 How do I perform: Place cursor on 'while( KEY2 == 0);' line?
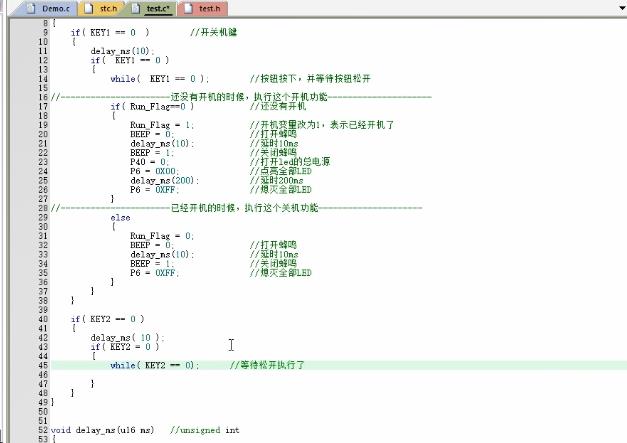point(154,365)
